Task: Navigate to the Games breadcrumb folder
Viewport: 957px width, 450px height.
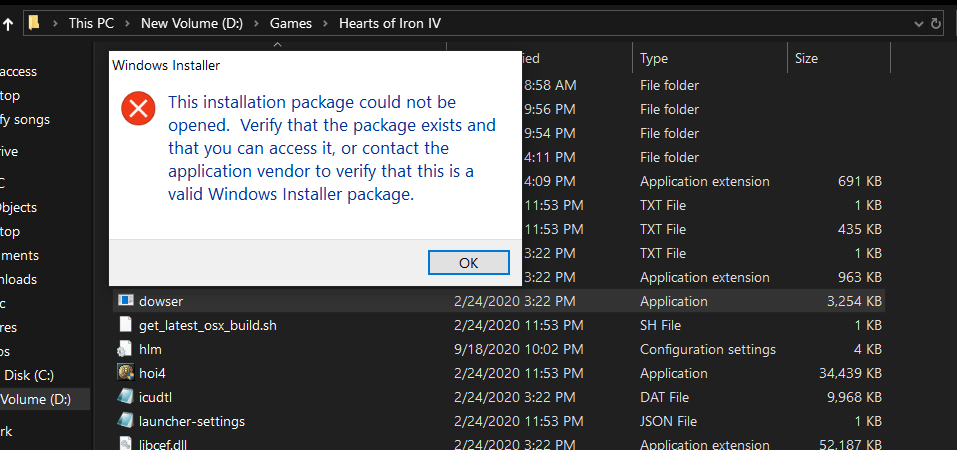Action: [x=291, y=23]
